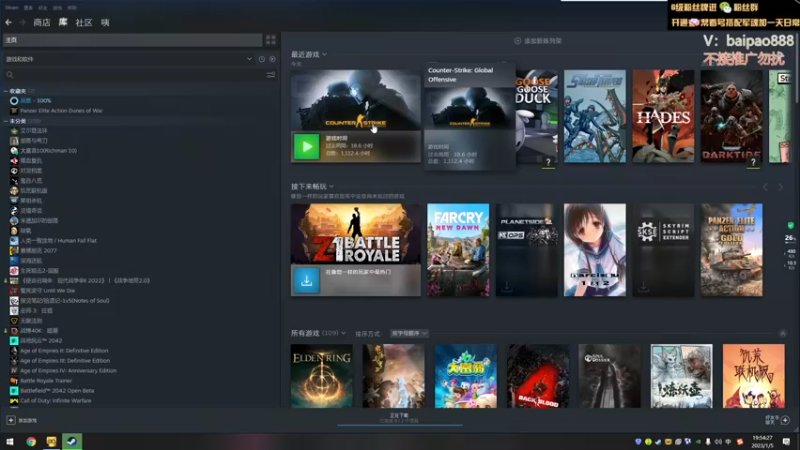Select the game updating at 100%

(x=36, y=101)
